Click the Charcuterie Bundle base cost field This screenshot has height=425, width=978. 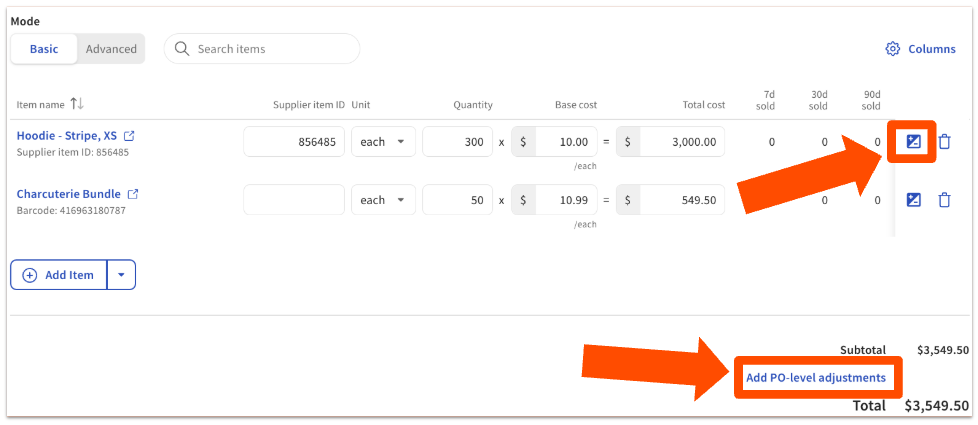567,200
